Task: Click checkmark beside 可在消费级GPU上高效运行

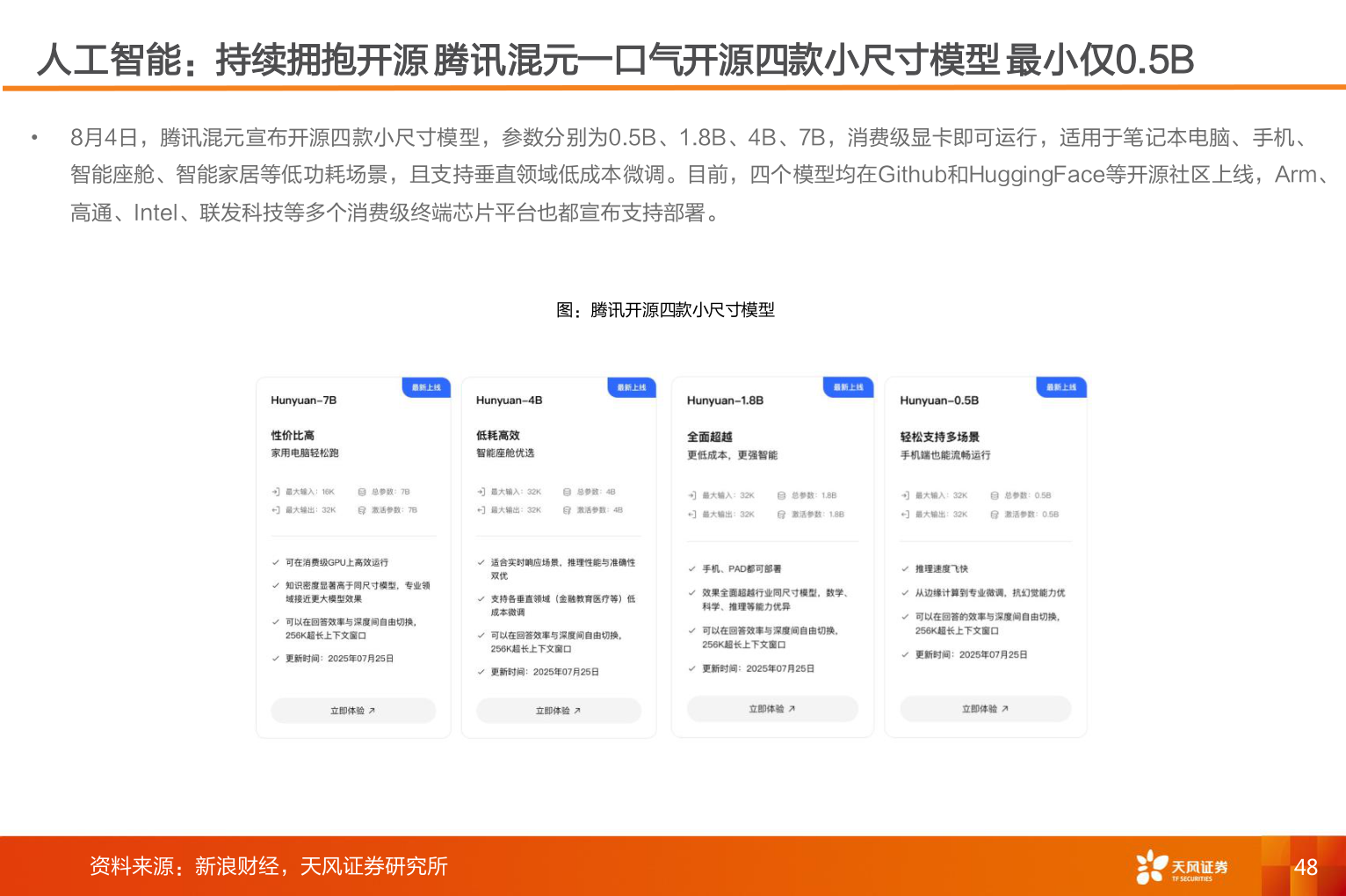Action: [x=275, y=562]
